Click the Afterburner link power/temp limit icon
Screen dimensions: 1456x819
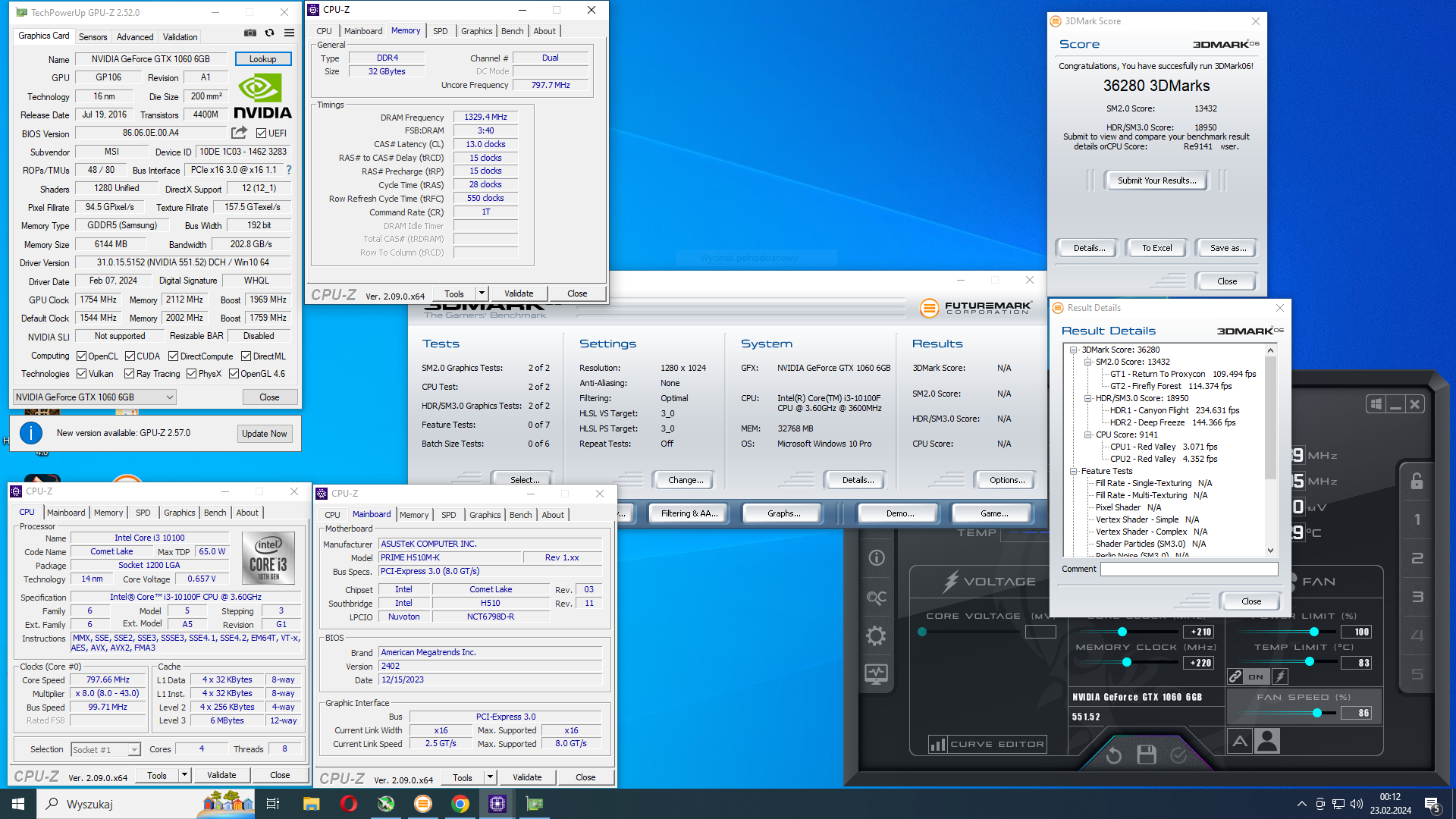click(x=1235, y=676)
